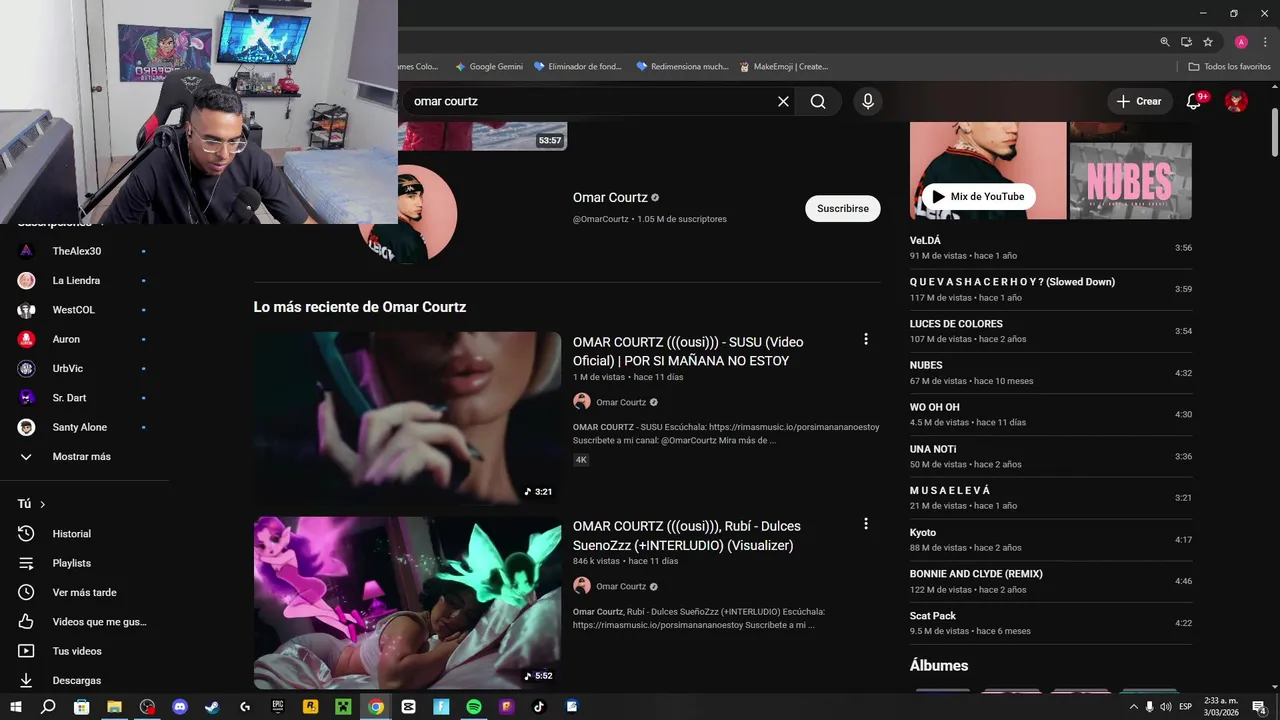The height and width of the screenshot is (720, 1280).
Task: Open the NUBES thumbnail in the mix card
Action: (1130, 181)
